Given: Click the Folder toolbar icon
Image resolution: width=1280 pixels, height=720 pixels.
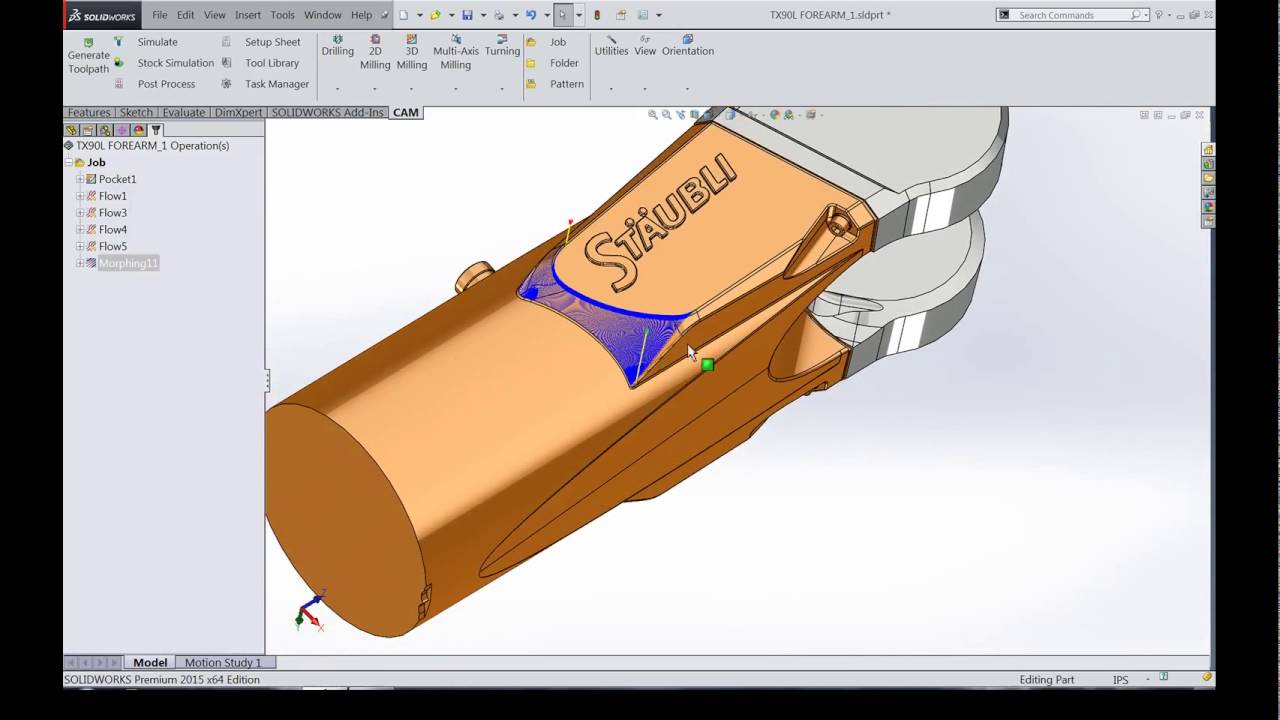Looking at the screenshot, I should tap(531, 63).
